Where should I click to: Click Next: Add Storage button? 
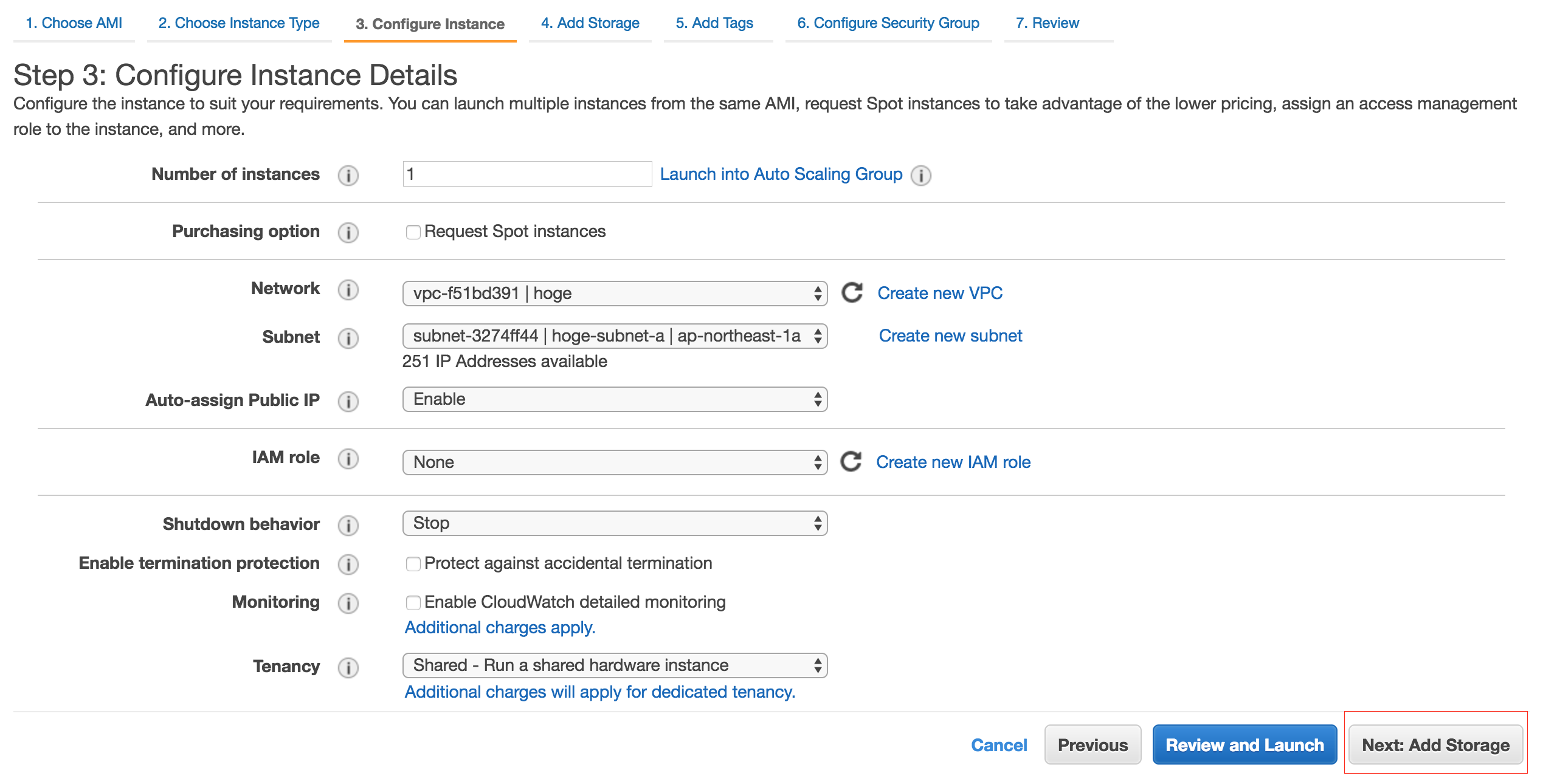pos(1435,744)
